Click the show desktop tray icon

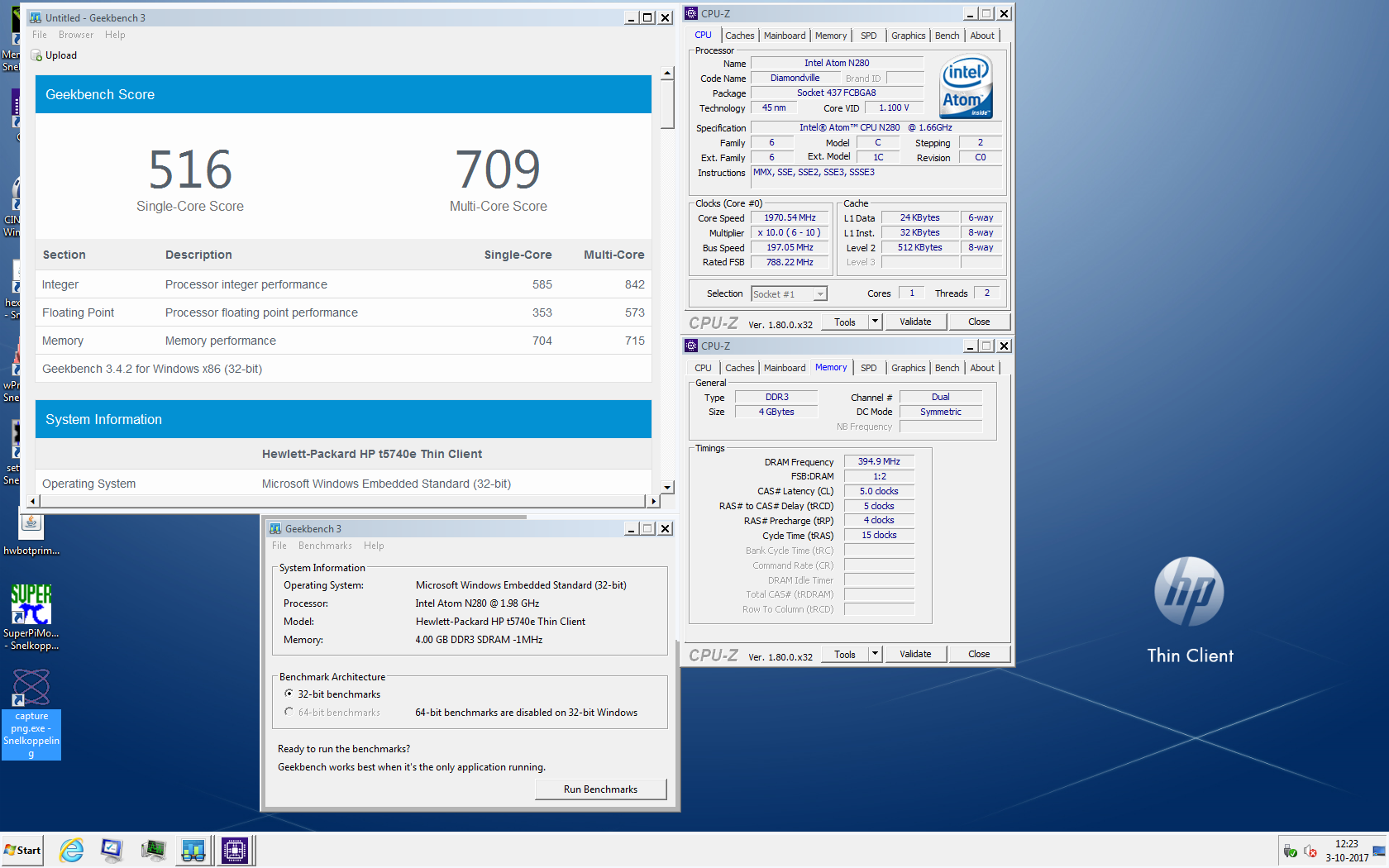pos(1379,851)
